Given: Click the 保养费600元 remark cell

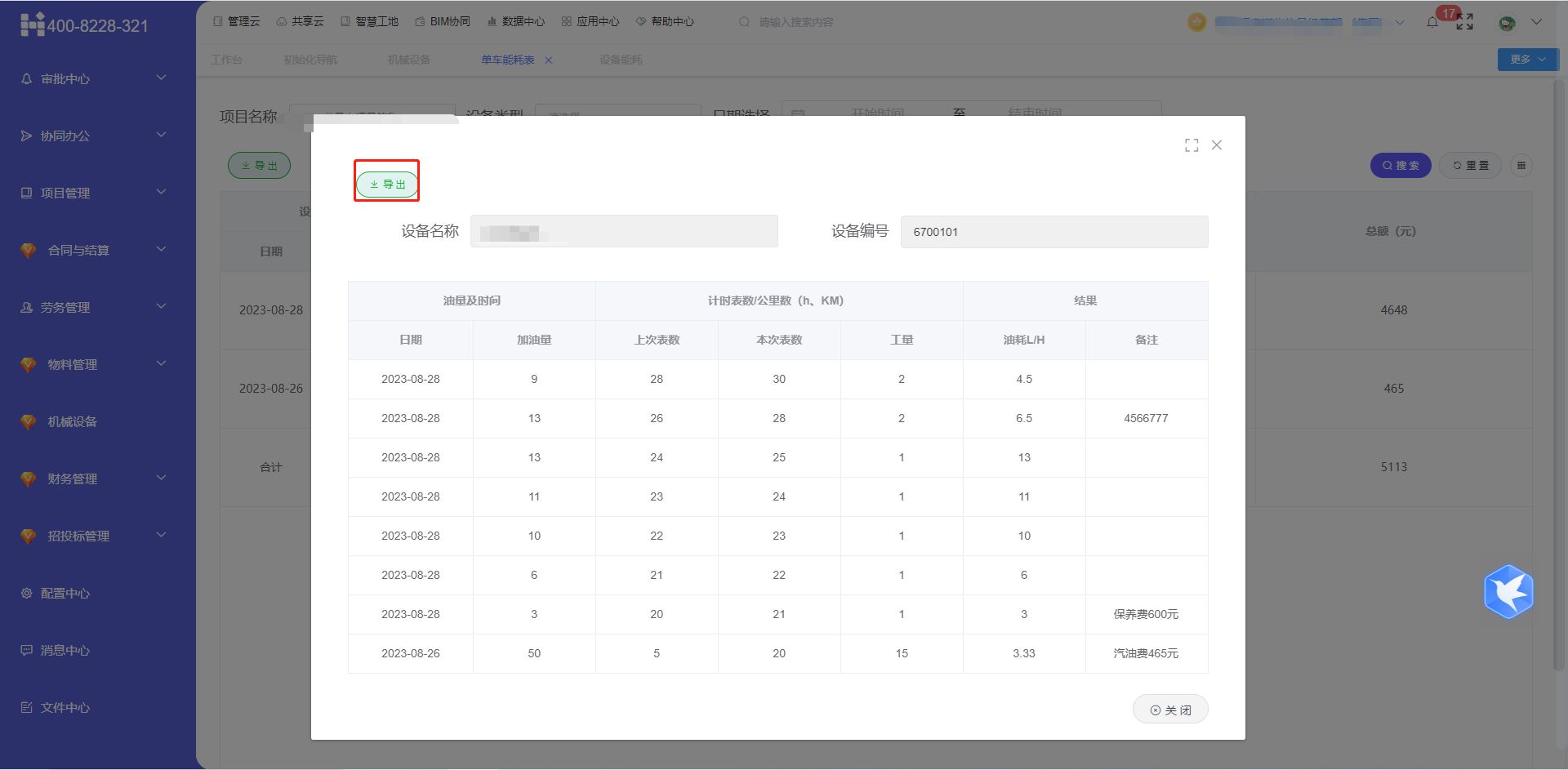Looking at the screenshot, I should (1147, 614).
